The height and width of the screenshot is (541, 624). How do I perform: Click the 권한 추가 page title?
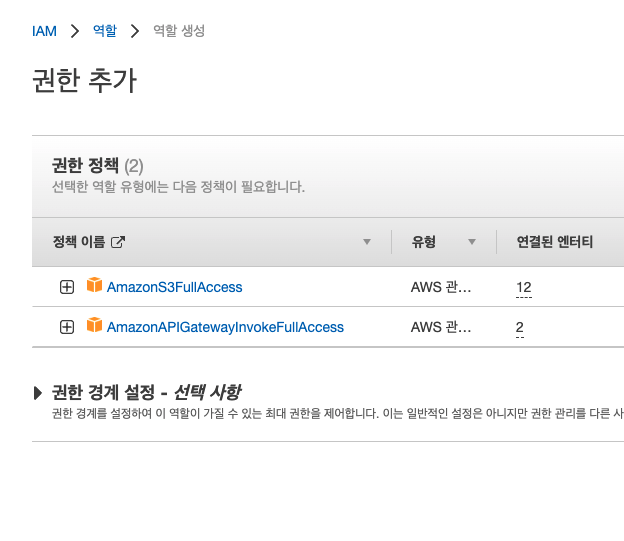tap(84, 80)
